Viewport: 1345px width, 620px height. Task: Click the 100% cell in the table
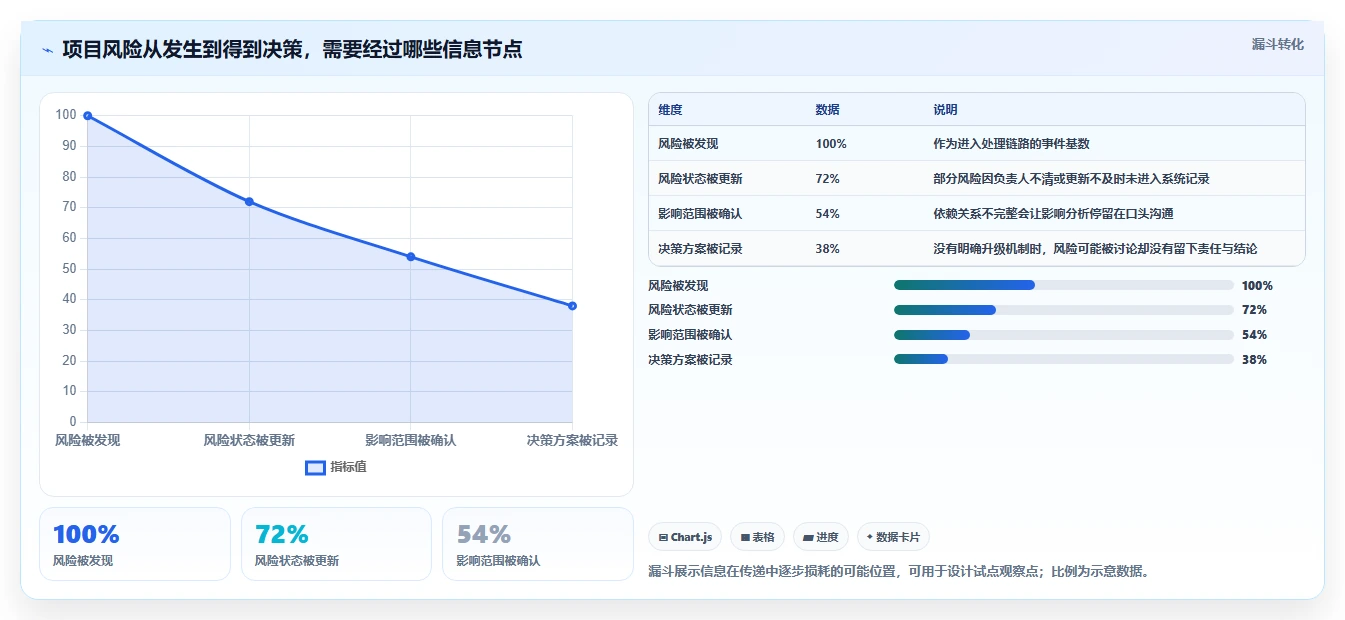[831, 144]
